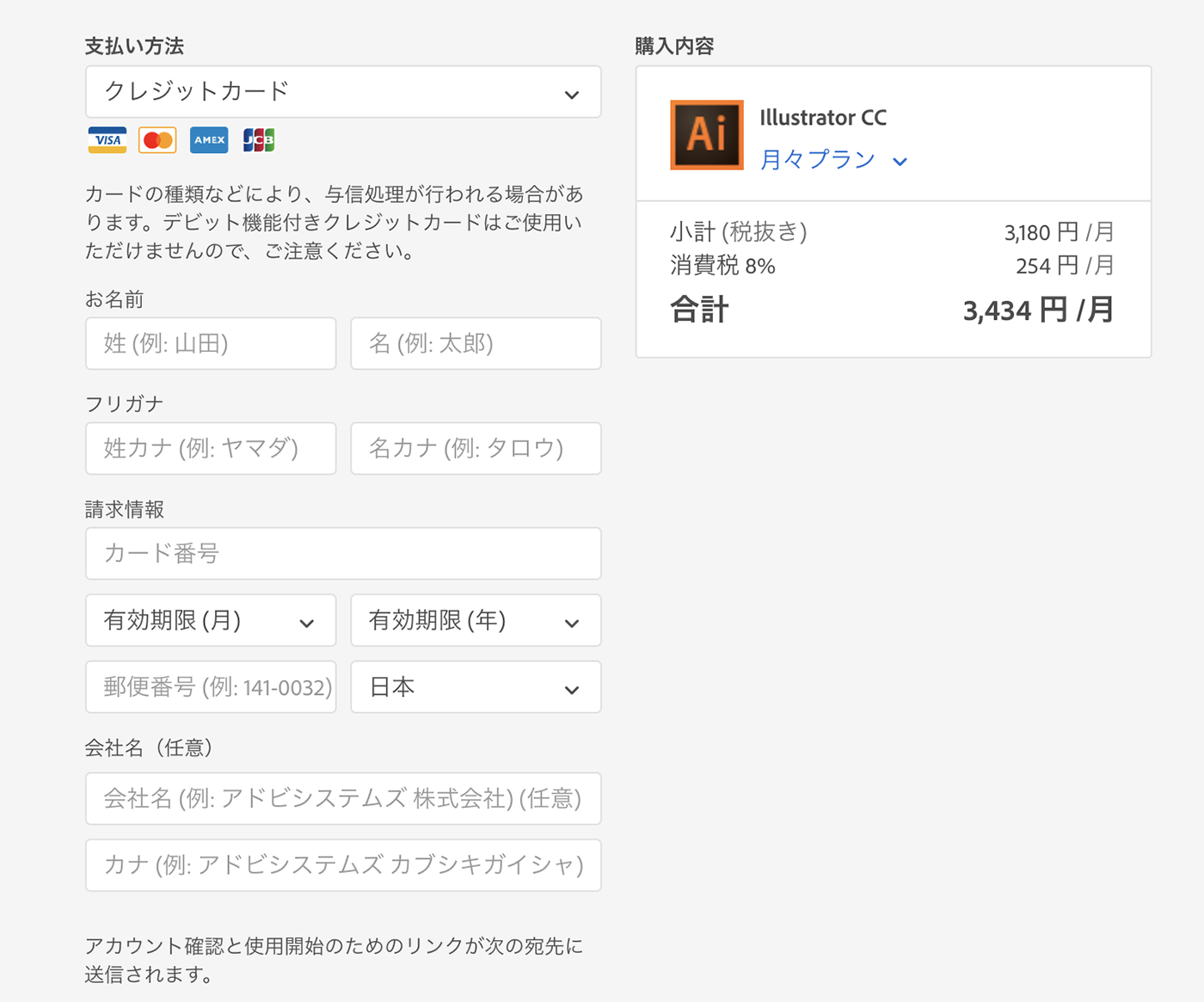
Task: Click the 名 (例: 太郎) first name field
Action: 476,344
